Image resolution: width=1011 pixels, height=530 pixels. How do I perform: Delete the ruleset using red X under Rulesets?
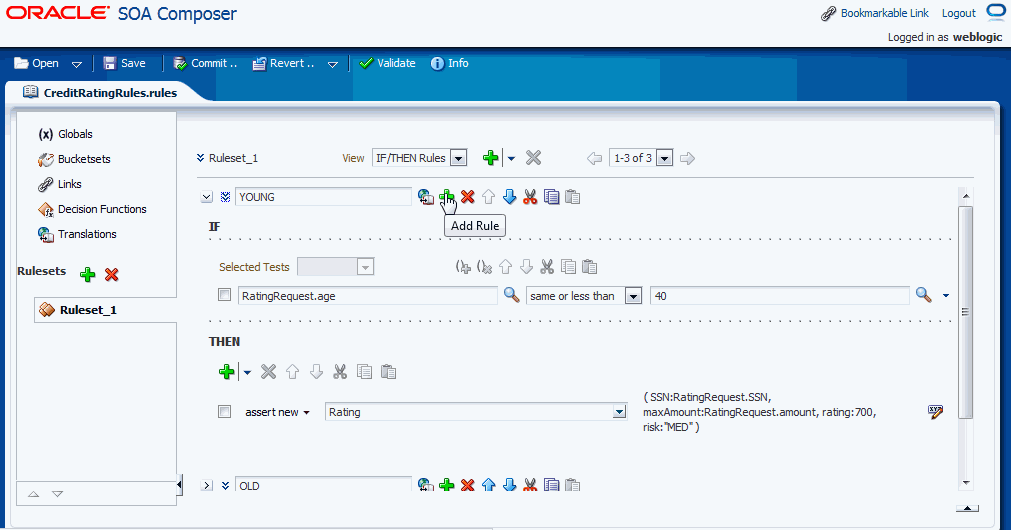point(112,274)
